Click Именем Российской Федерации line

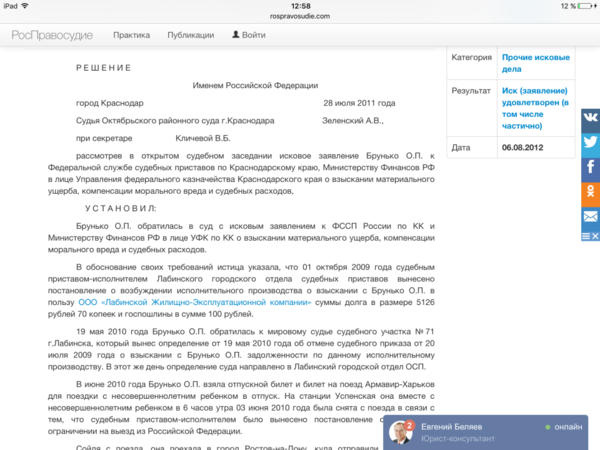pos(255,85)
